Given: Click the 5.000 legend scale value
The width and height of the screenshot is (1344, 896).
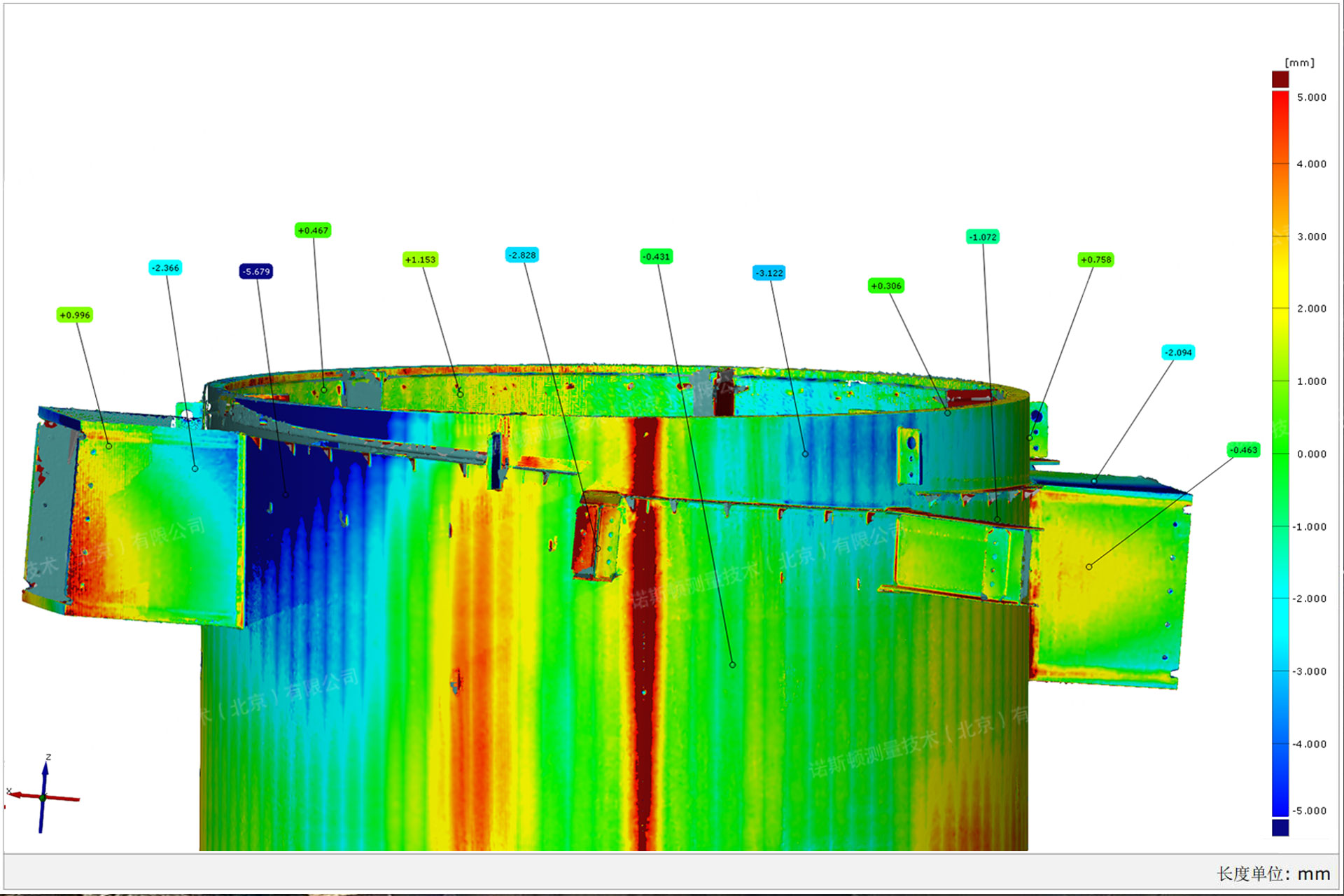Looking at the screenshot, I should tap(1311, 97).
